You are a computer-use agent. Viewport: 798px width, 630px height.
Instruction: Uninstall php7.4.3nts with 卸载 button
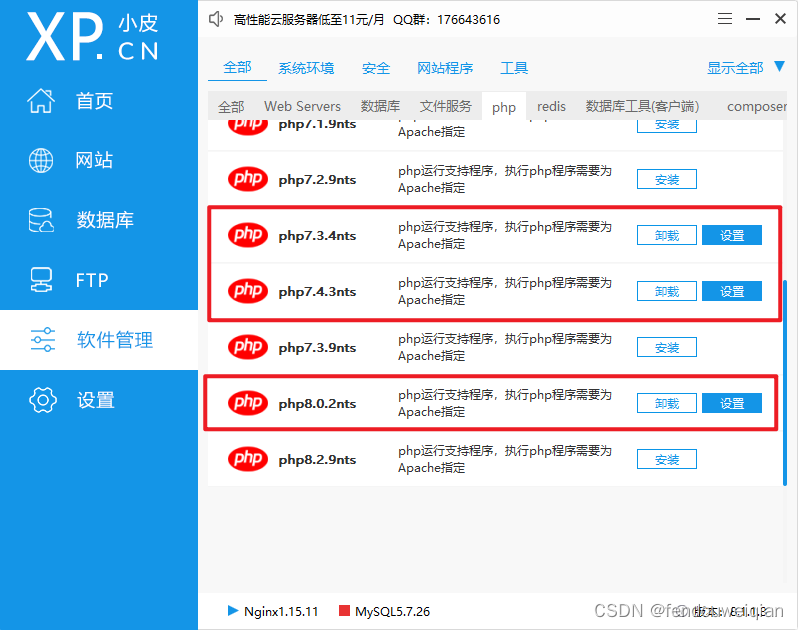667,291
